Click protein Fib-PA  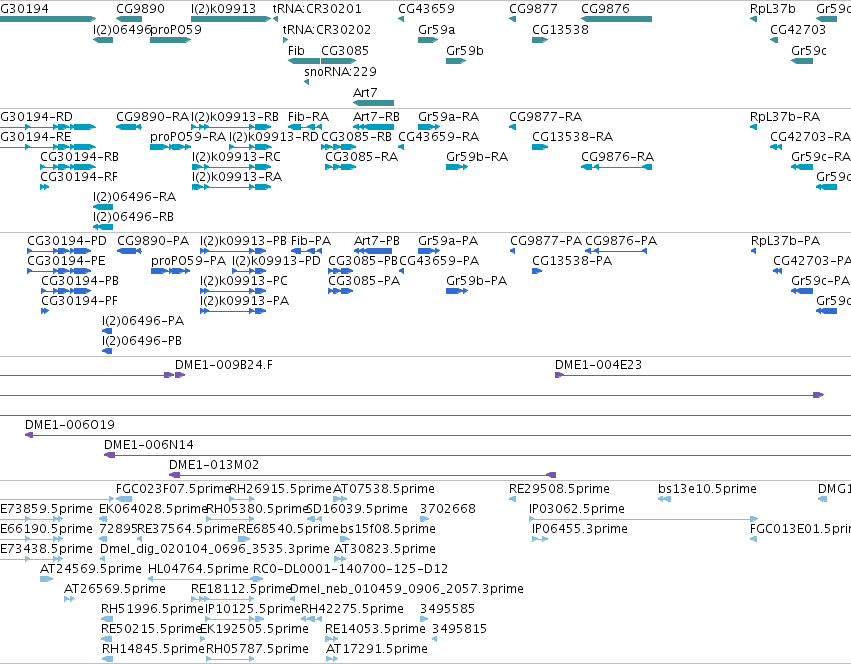[311, 241]
